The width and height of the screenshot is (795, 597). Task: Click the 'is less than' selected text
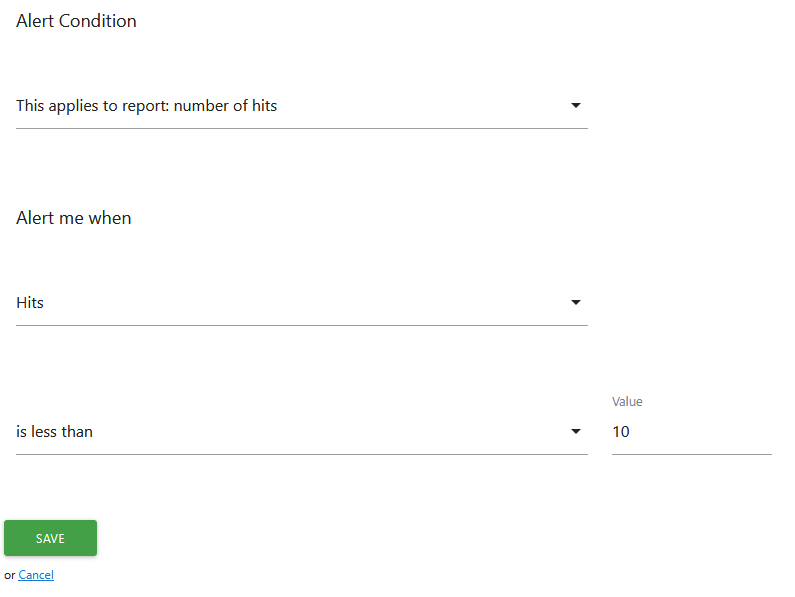coord(54,432)
